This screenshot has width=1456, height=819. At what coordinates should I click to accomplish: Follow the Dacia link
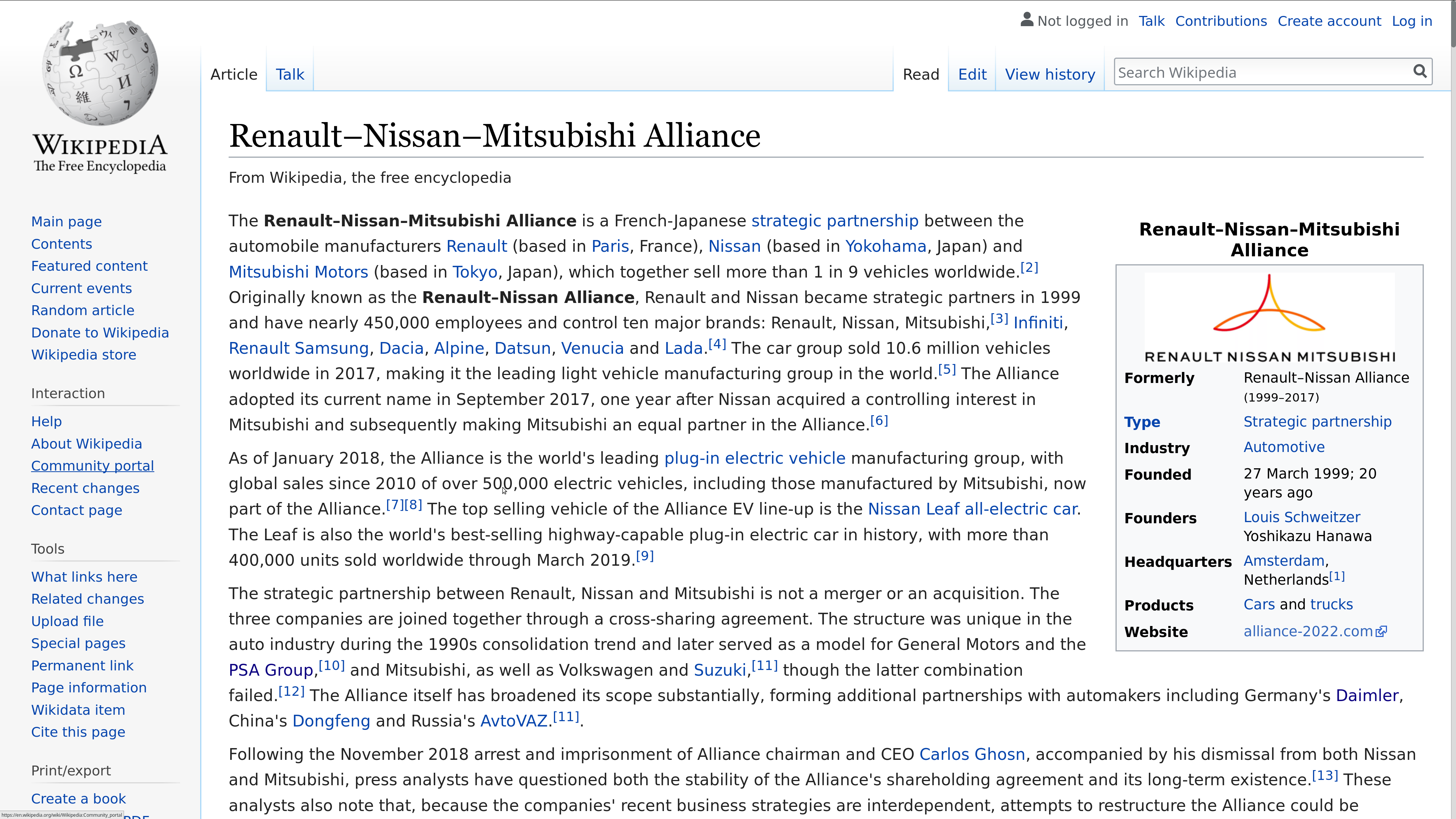click(401, 348)
